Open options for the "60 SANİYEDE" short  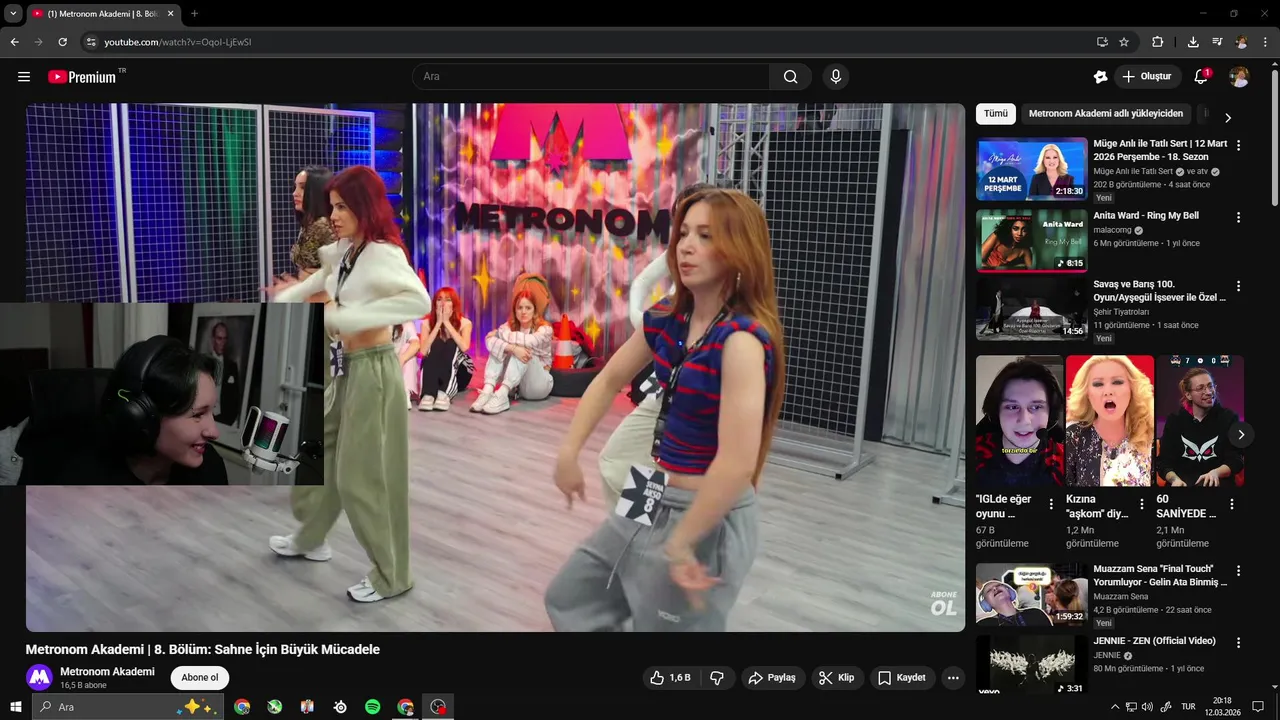(1232, 505)
